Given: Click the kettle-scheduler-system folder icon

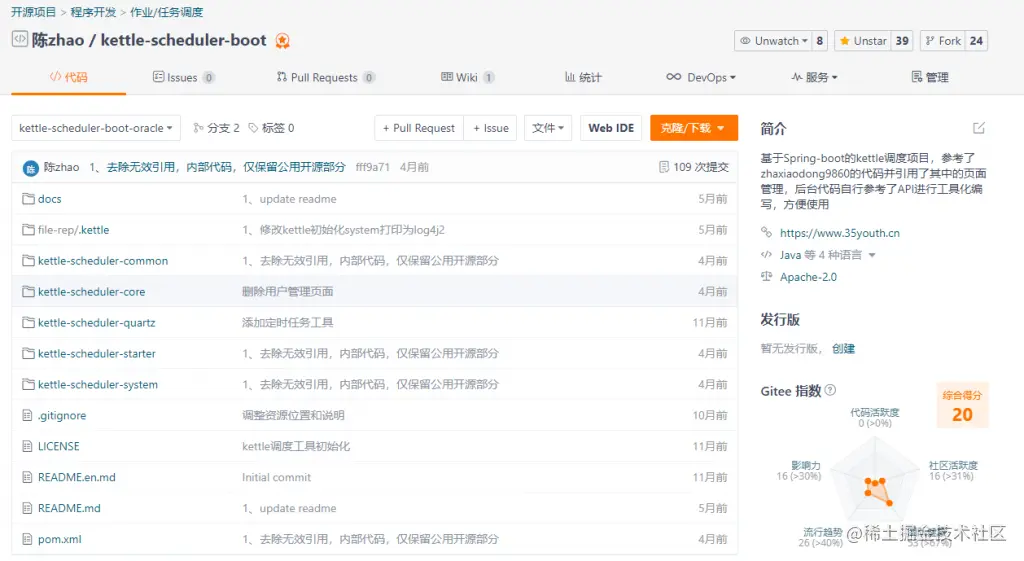Looking at the screenshot, I should point(28,384).
